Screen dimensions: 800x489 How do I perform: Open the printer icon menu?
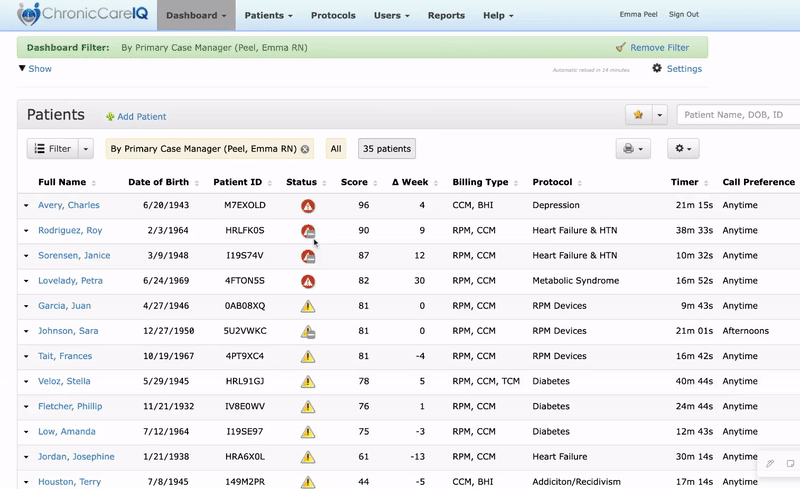(x=635, y=148)
